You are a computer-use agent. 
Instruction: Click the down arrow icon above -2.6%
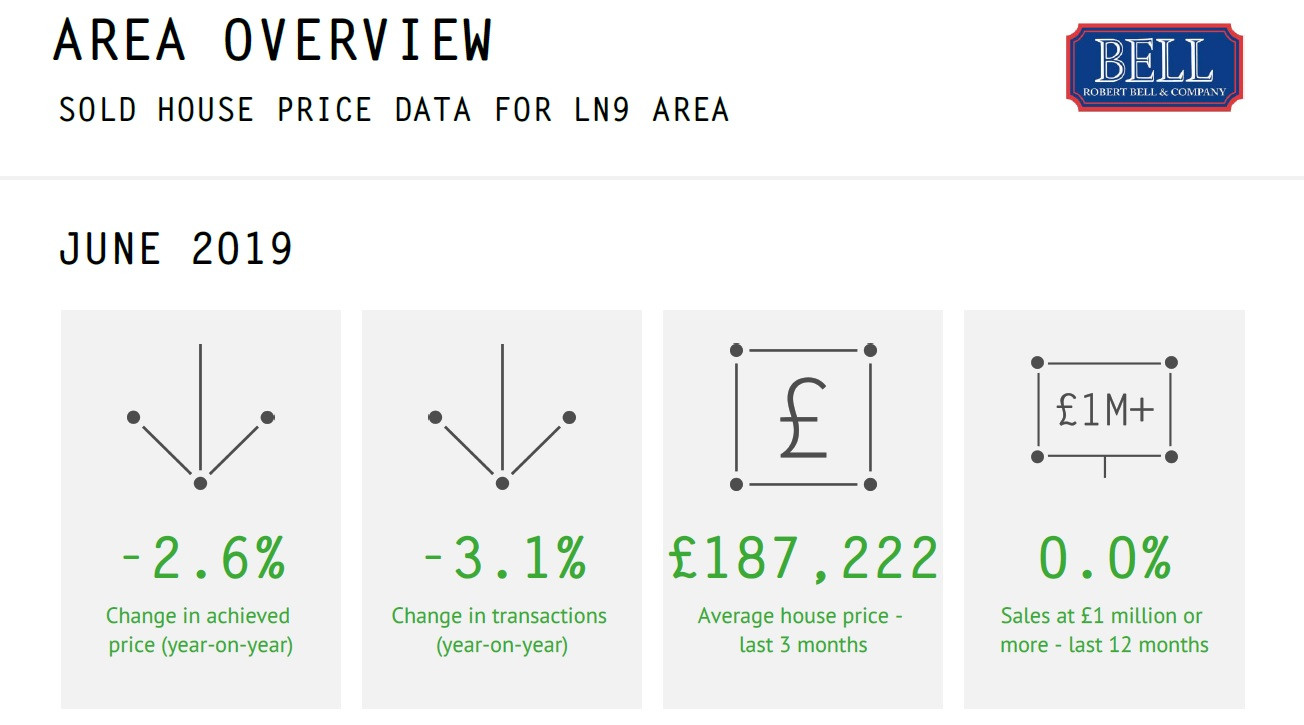point(200,417)
